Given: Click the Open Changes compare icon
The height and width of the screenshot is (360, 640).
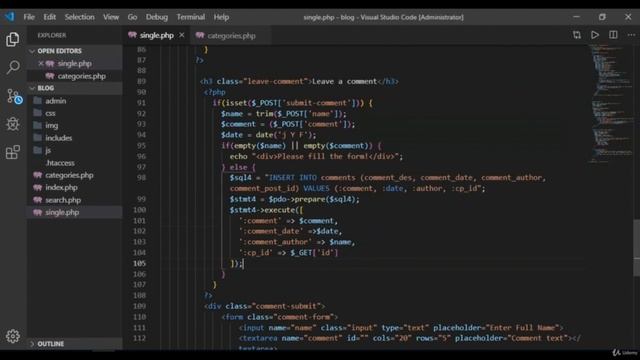Looking at the screenshot, I should pyautogui.click(x=577, y=35).
